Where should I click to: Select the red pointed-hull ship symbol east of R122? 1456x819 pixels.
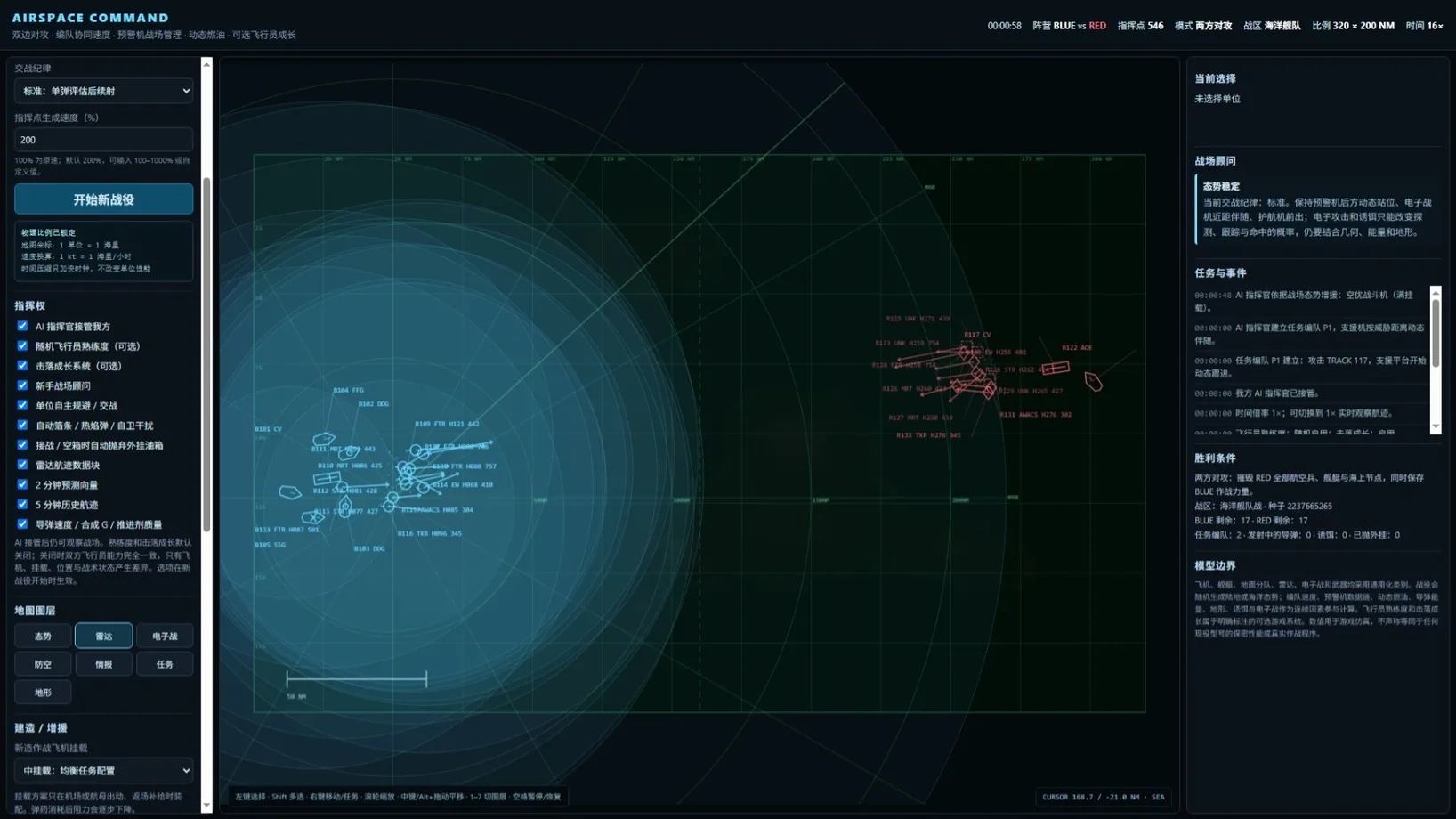coord(1093,382)
